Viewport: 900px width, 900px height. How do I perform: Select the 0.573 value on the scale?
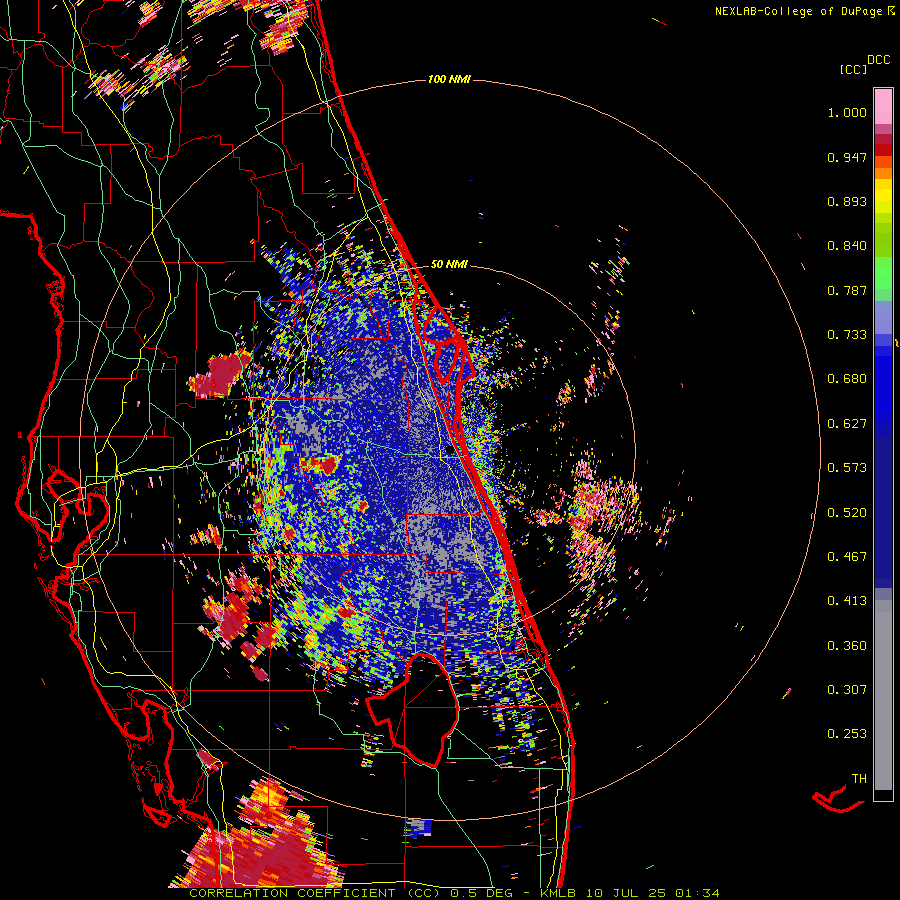847,468
